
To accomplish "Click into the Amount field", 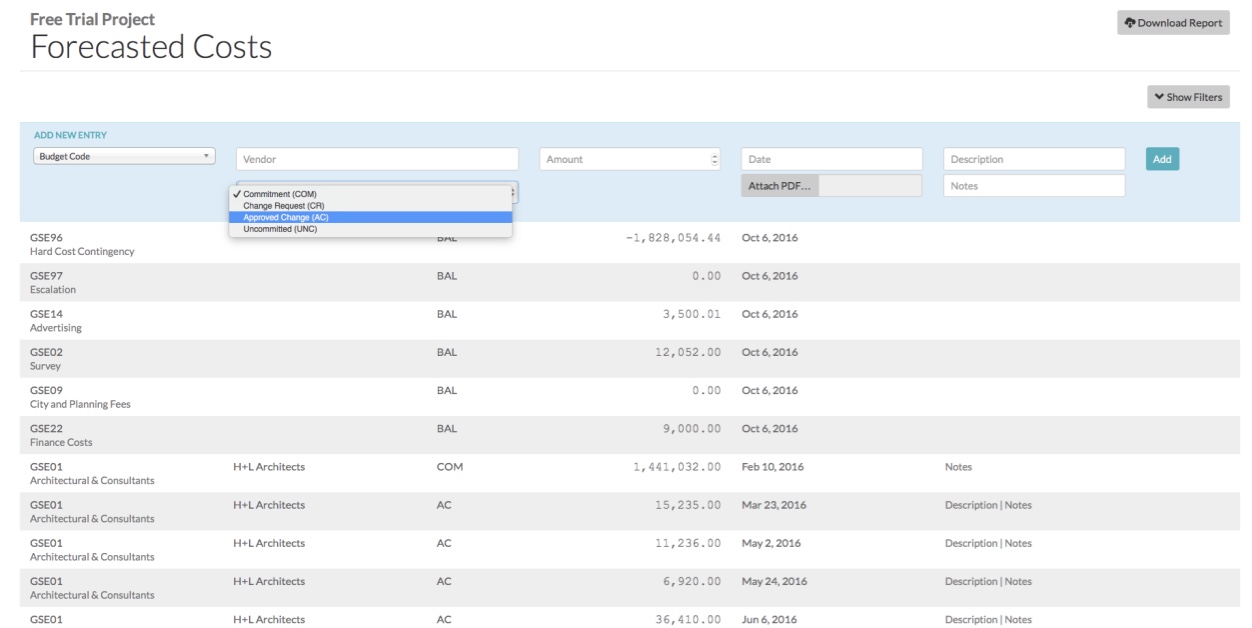I will 630,159.
